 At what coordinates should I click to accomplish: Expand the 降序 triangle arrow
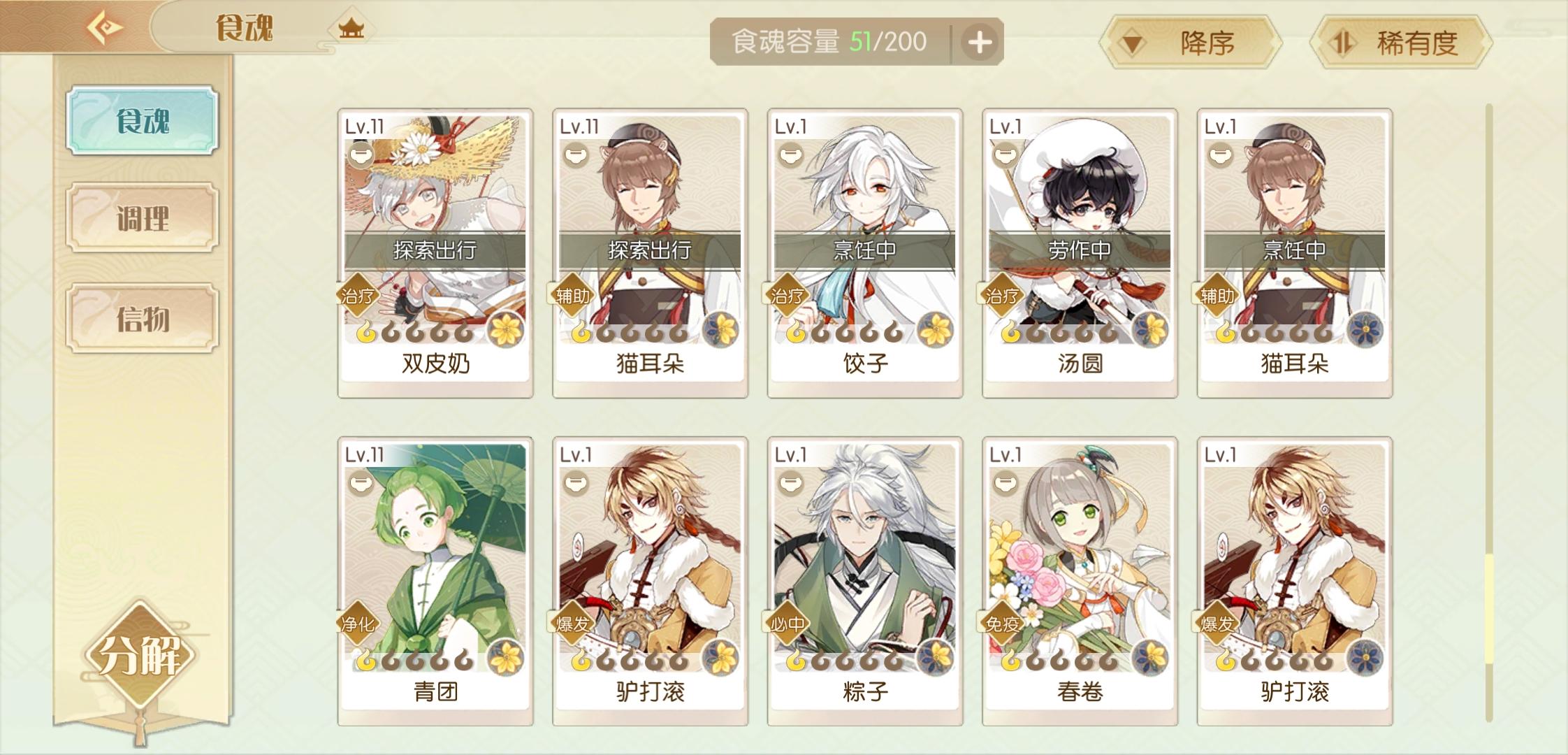click(x=1133, y=45)
